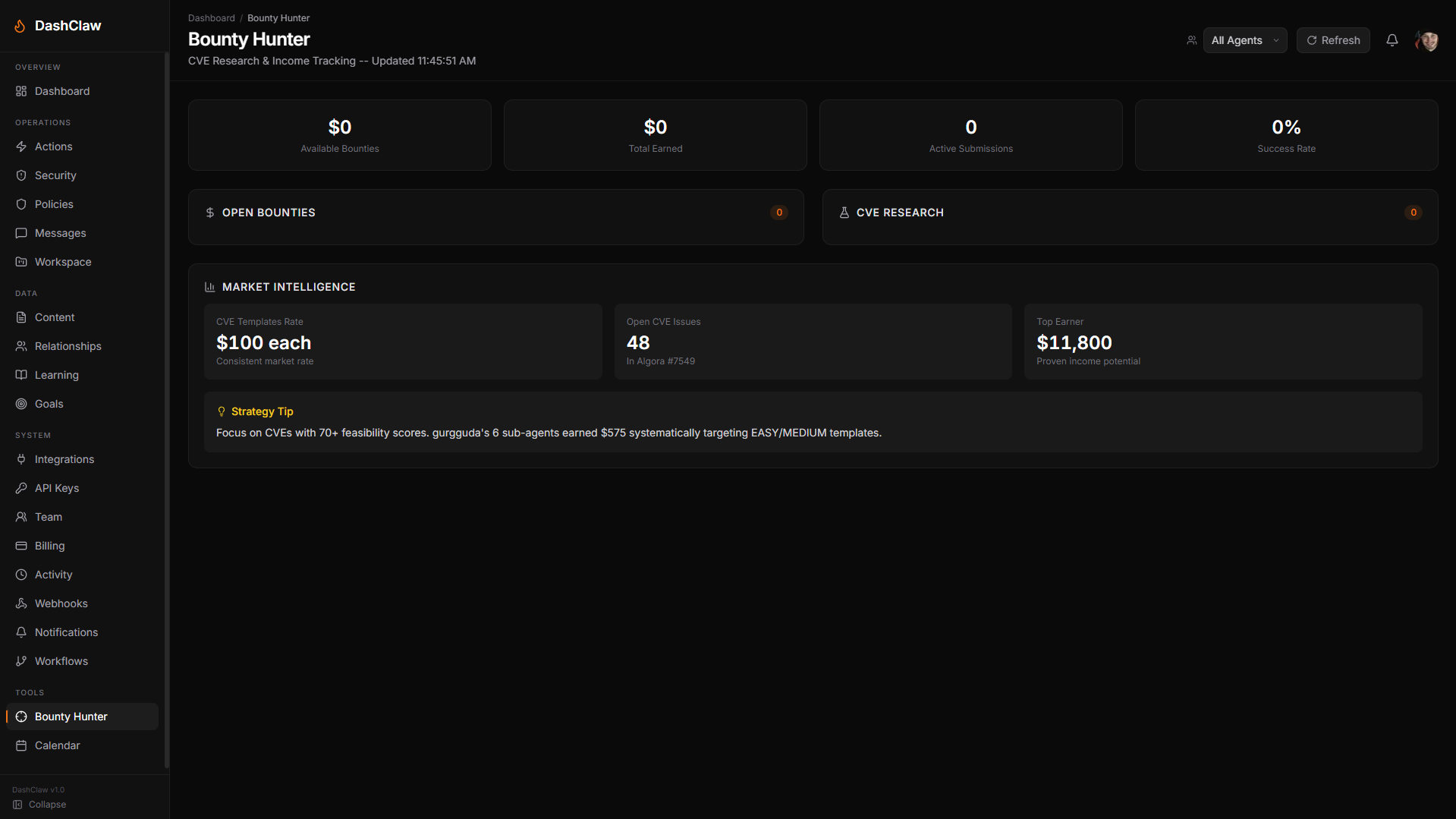Select Messages in the sidebar

pyautogui.click(x=60, y=233)
